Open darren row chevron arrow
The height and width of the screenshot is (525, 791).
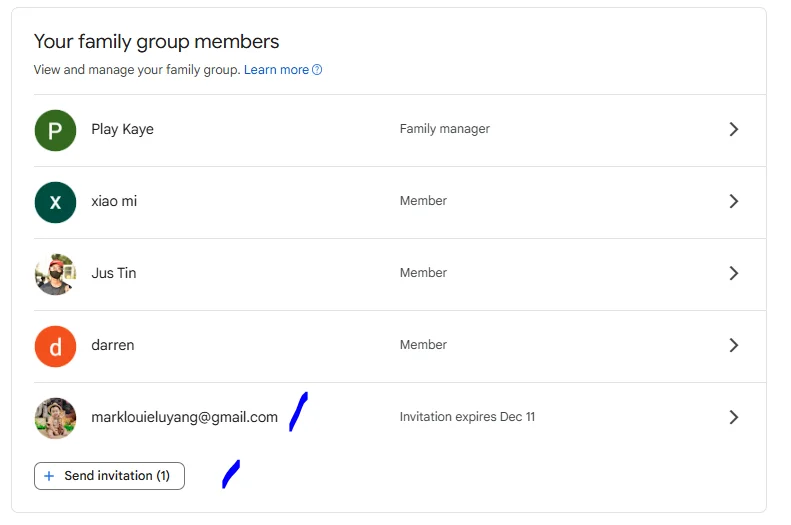click(x=734, y=345)
